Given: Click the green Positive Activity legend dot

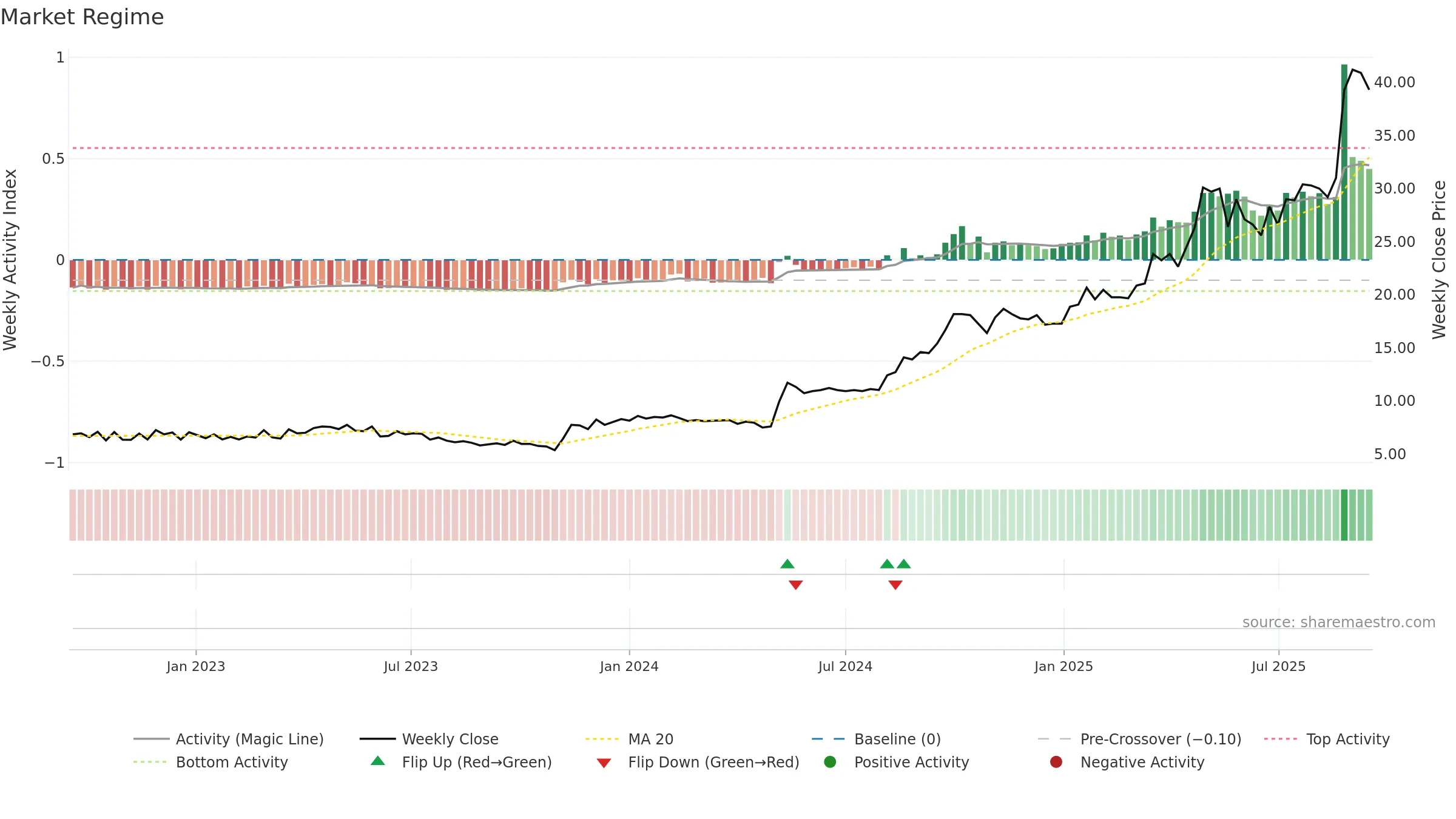Looking at the screenshot, I should pyautogui.click(x=830, y=762).
